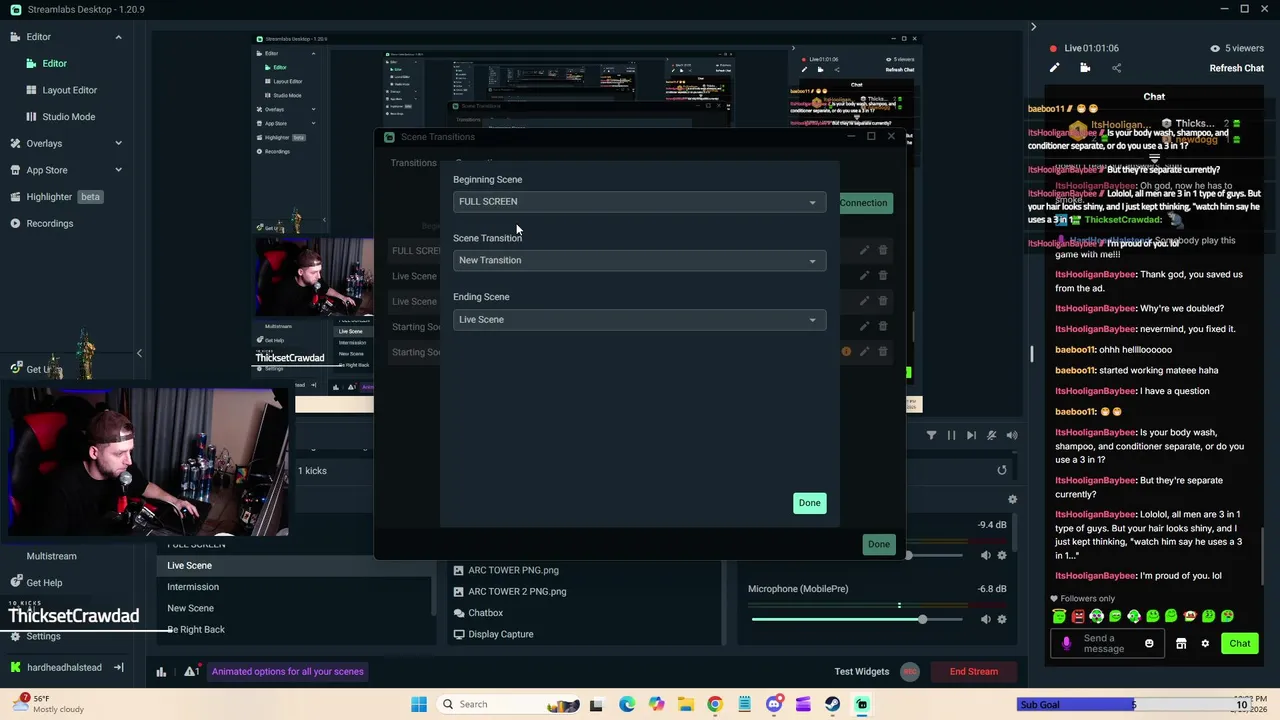Toggle viewer count visibility eye icon
Screen dimensions: 1280x720
point(1215,48)
